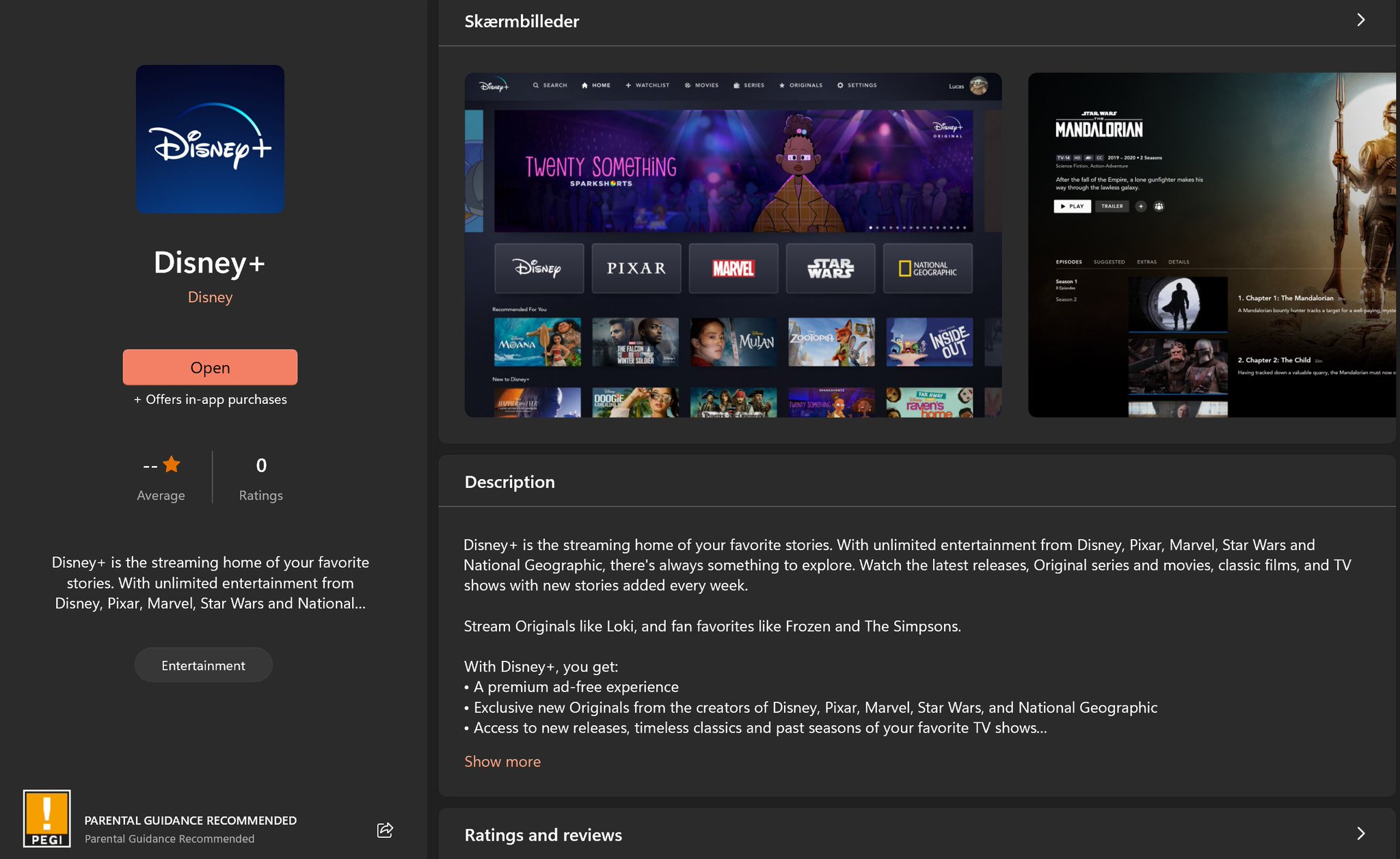Click the Ratings and reviews heading
This screenshot has height=859, width=1400.
[543, 834]
